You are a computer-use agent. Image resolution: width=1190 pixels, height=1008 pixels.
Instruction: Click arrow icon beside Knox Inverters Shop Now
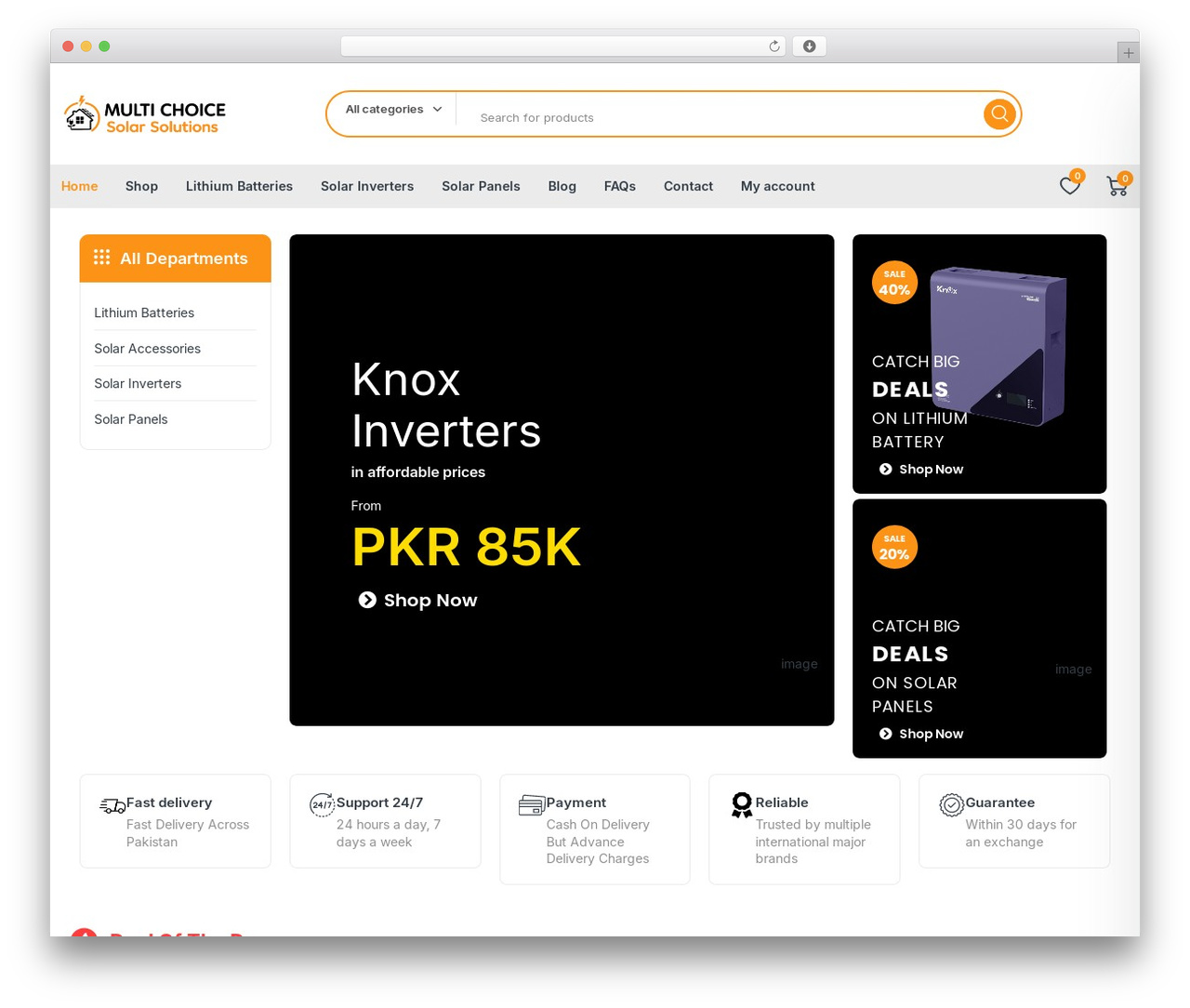point(367,600)
